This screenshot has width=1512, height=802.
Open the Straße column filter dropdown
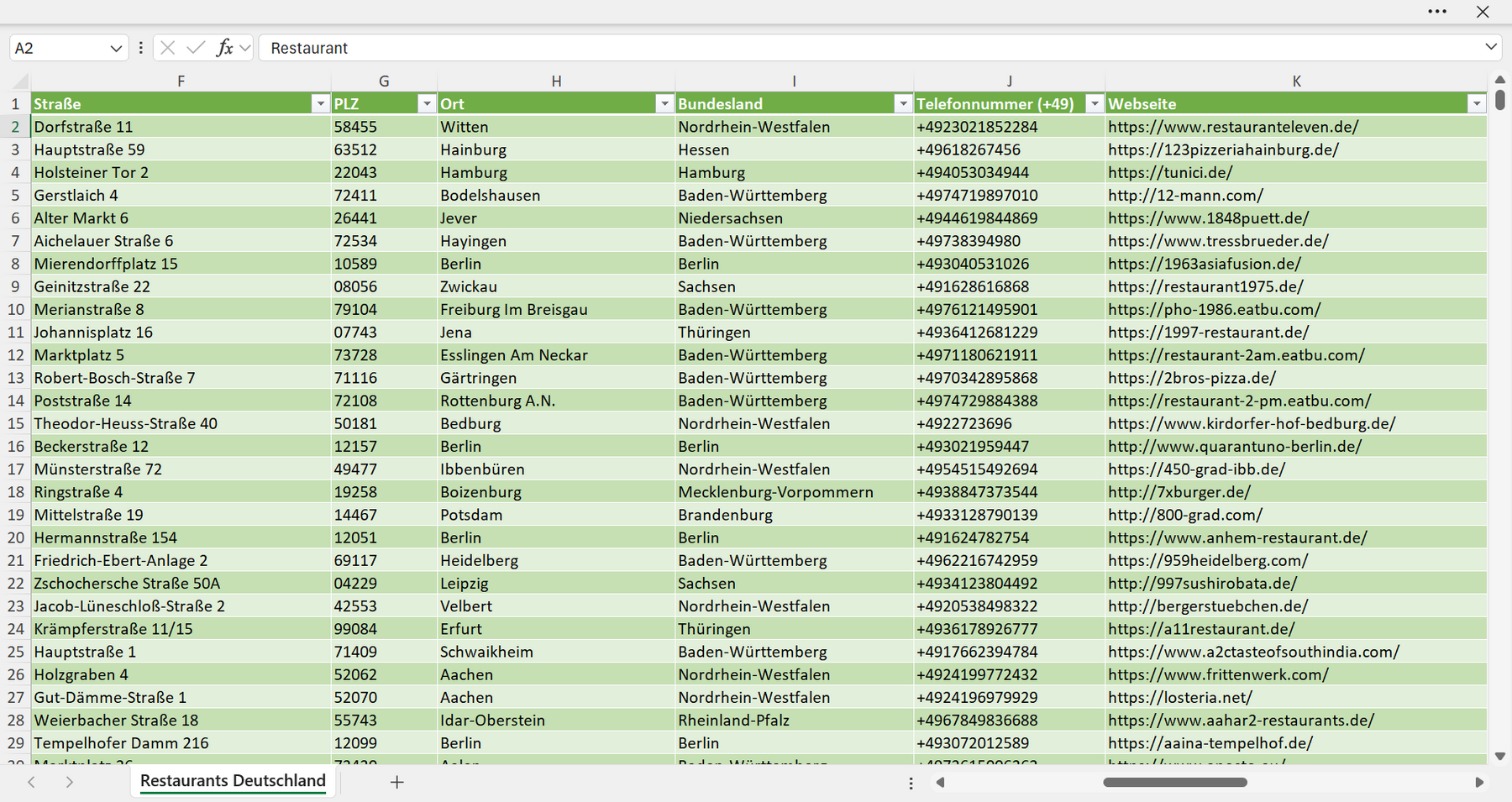click(x=320, y=103)
